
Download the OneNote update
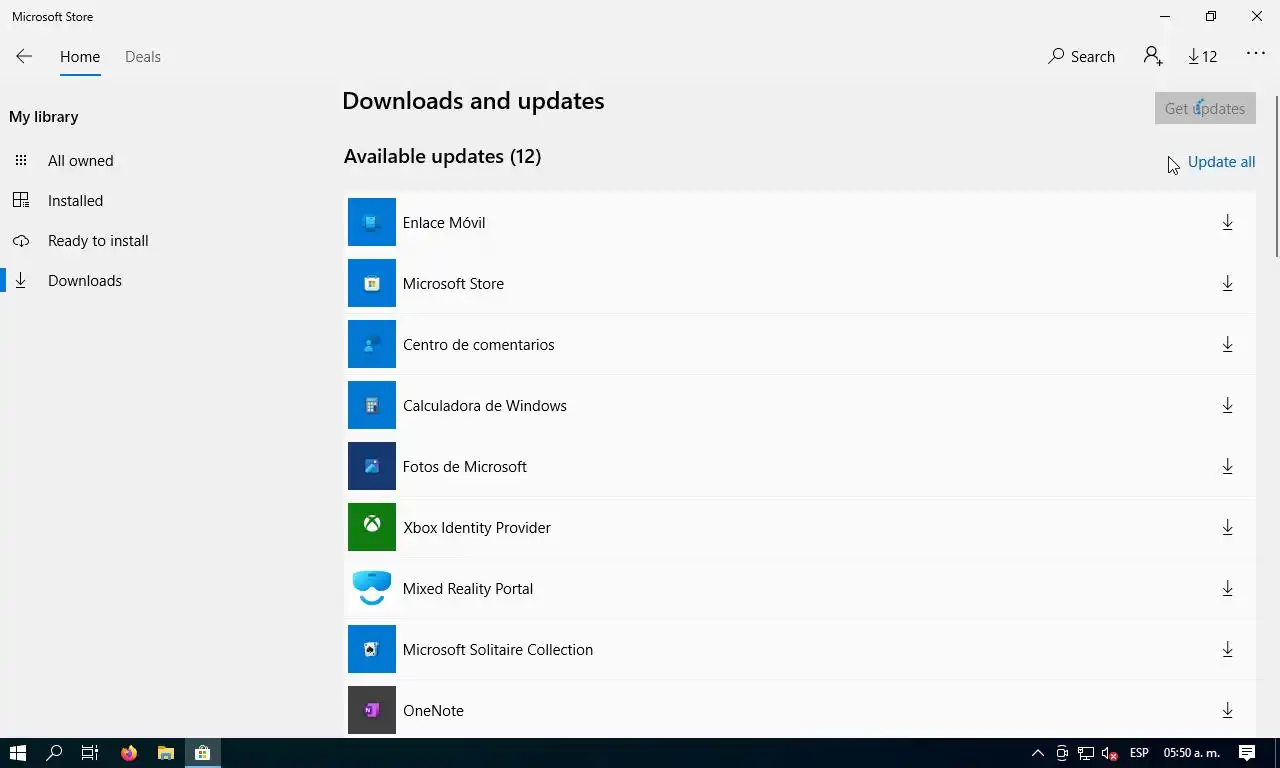click(1227, 710)
